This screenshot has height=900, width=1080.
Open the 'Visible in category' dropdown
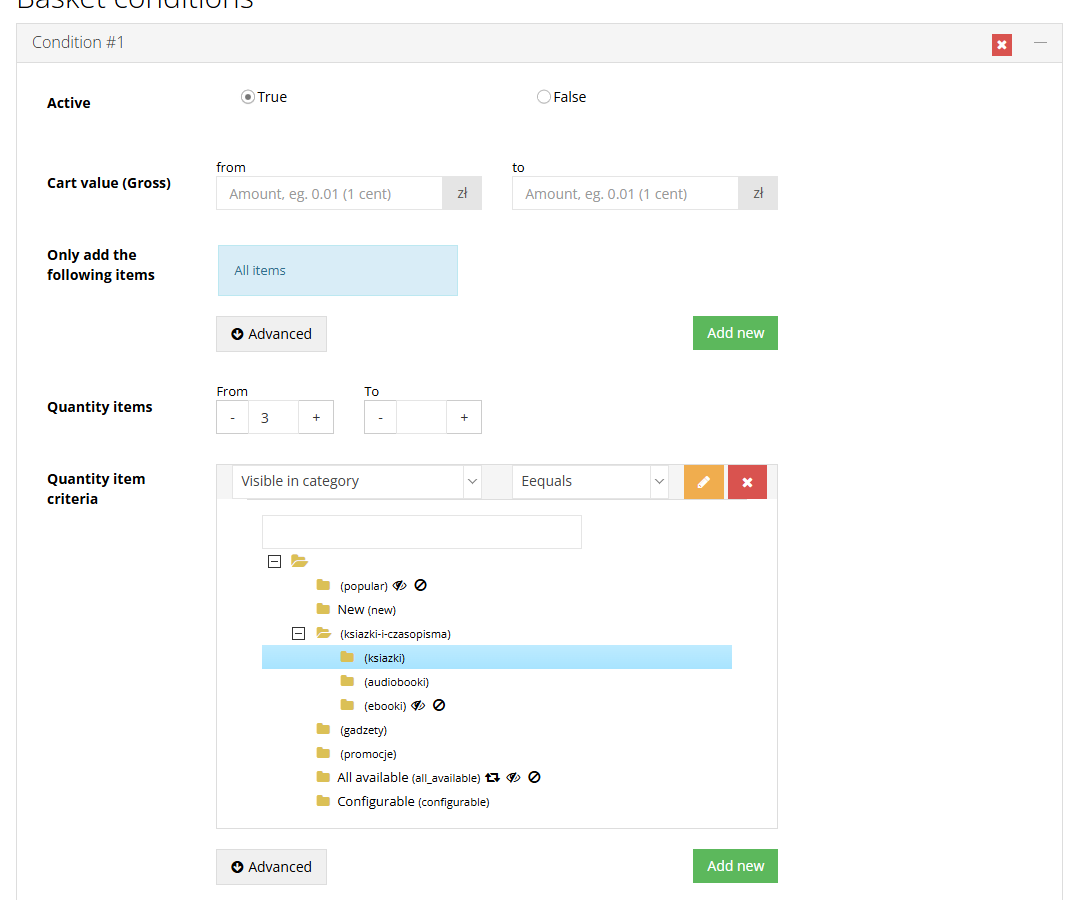(356, 481)
